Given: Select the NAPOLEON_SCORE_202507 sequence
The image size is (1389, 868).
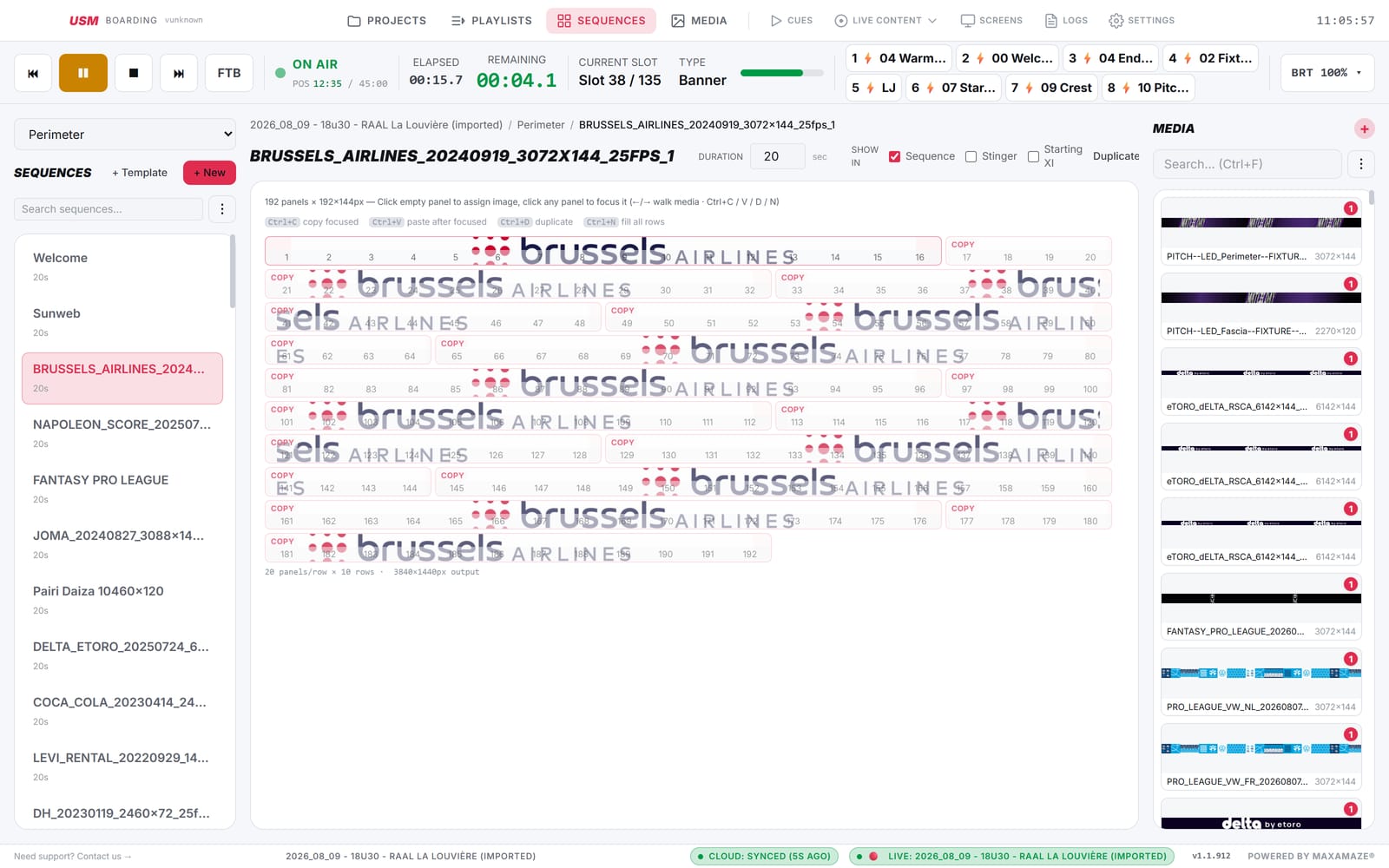Looking at the screenshot, I should pos(122,433).
